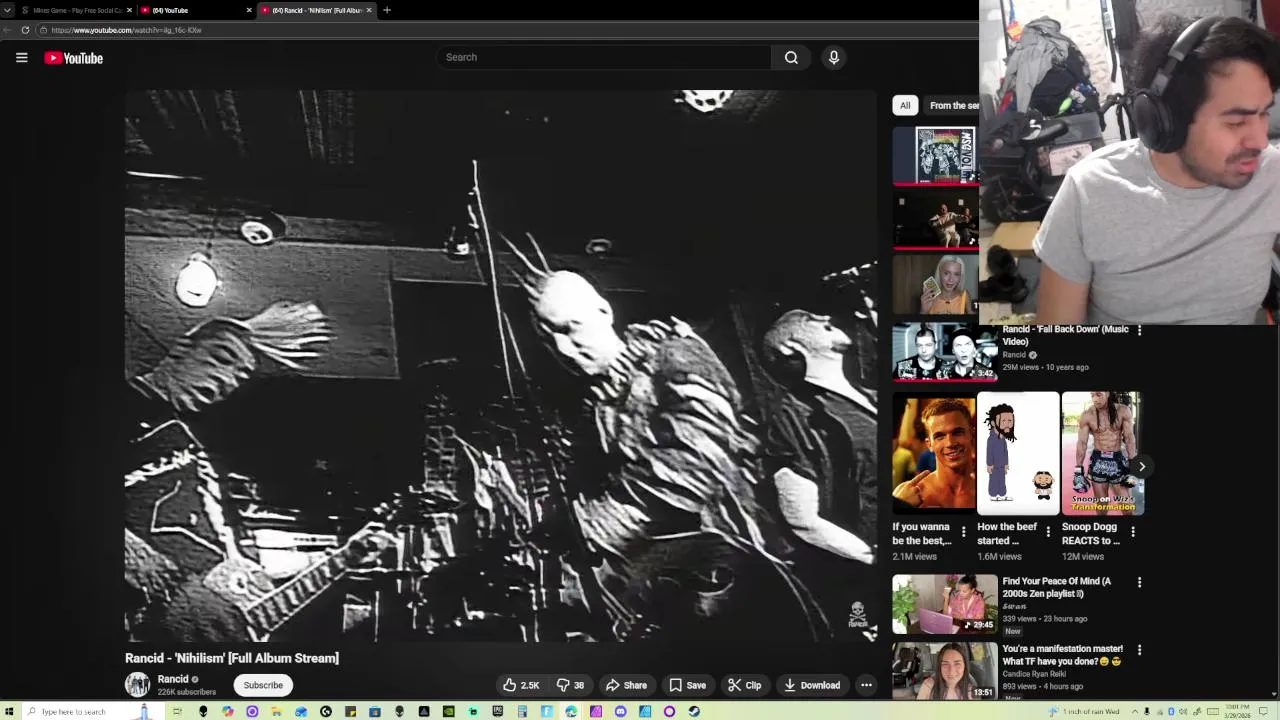This screenshot has height=720, width=1280.
Task: Close the Mines Game browser tab
Action: click(129, 10)
